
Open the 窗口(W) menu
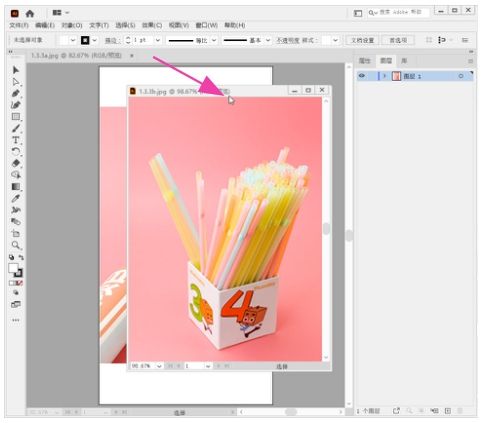coord(206,25)
